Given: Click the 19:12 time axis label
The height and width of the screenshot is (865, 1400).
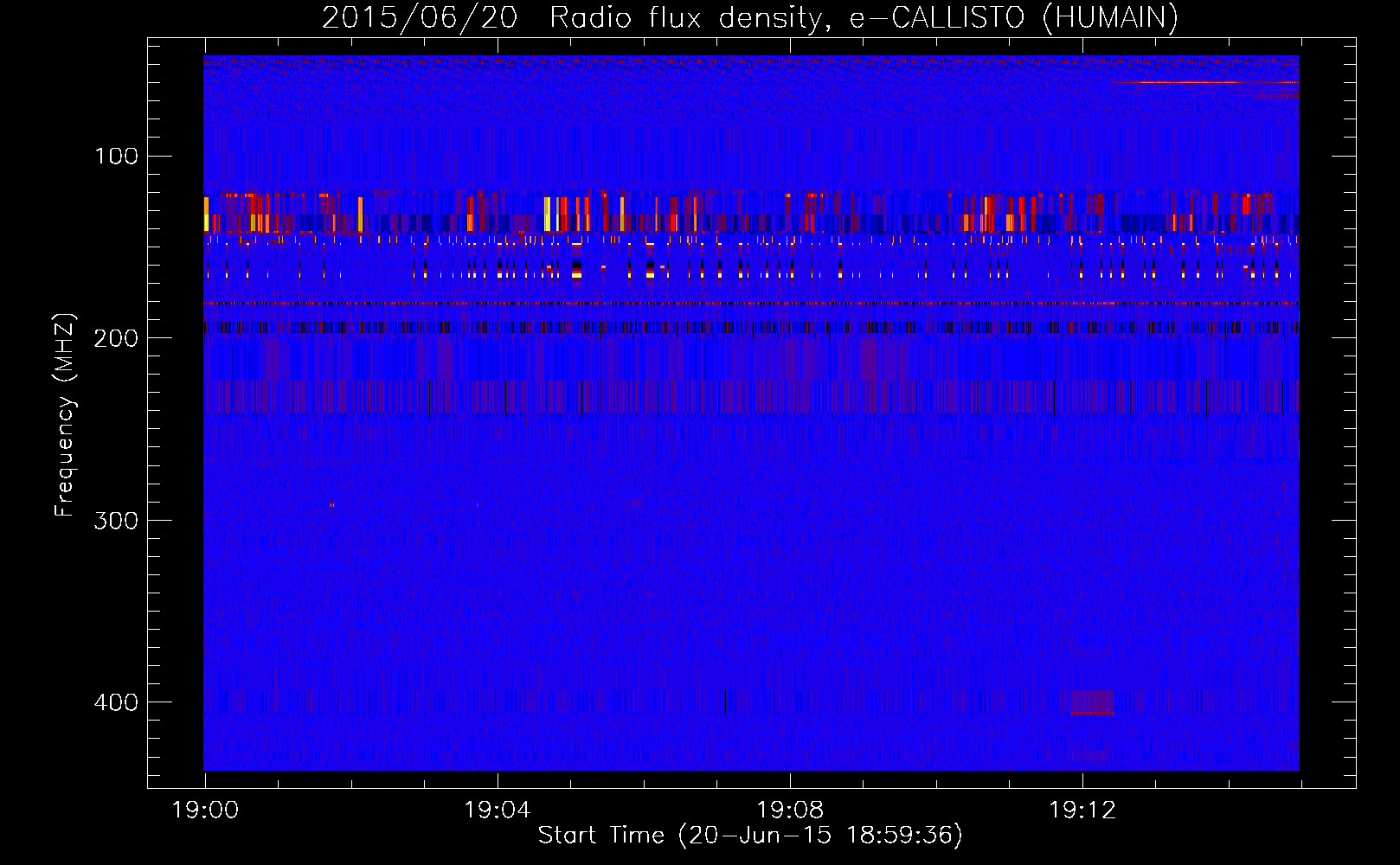Looking at the screenshot, I should pos(1082,810).
